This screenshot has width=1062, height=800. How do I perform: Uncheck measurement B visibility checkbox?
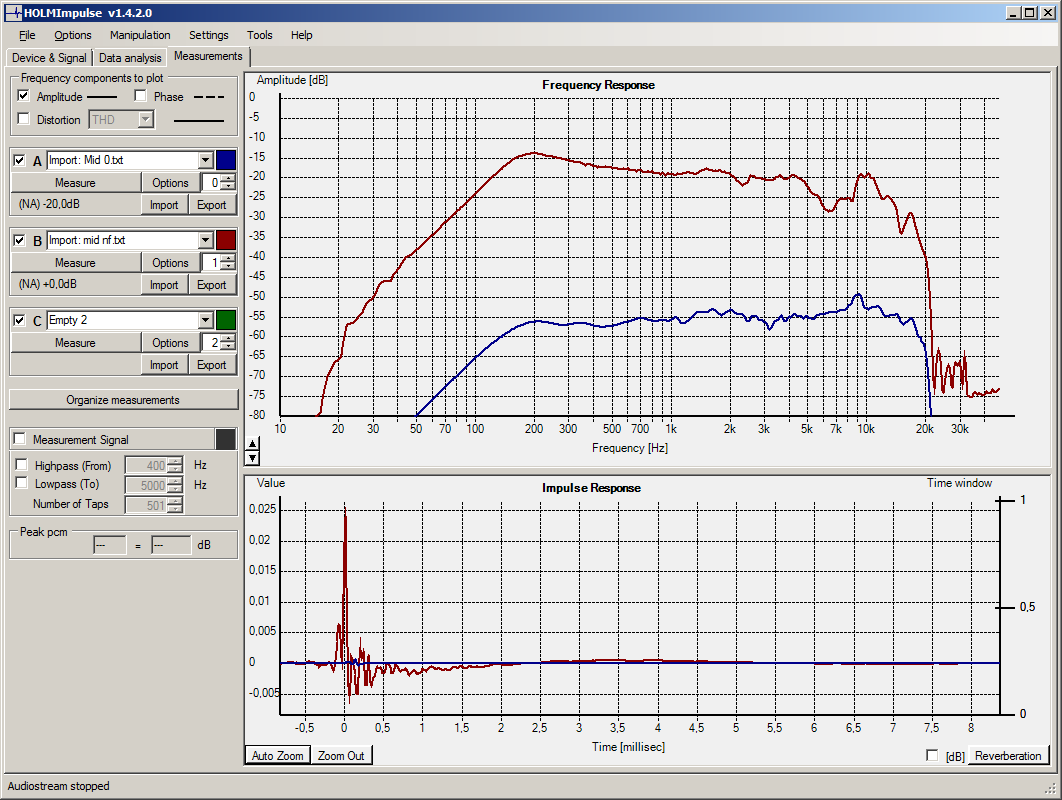20,240
